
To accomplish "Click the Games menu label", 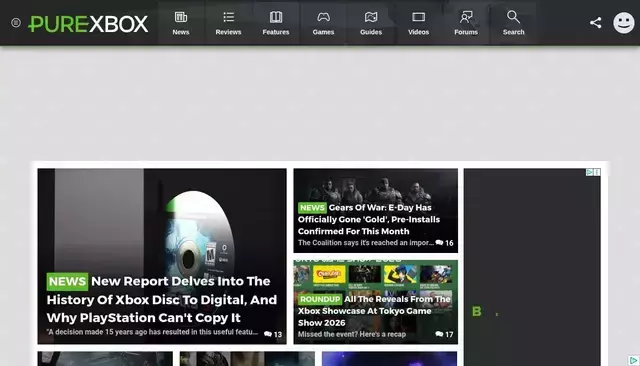I will point(323,32).
